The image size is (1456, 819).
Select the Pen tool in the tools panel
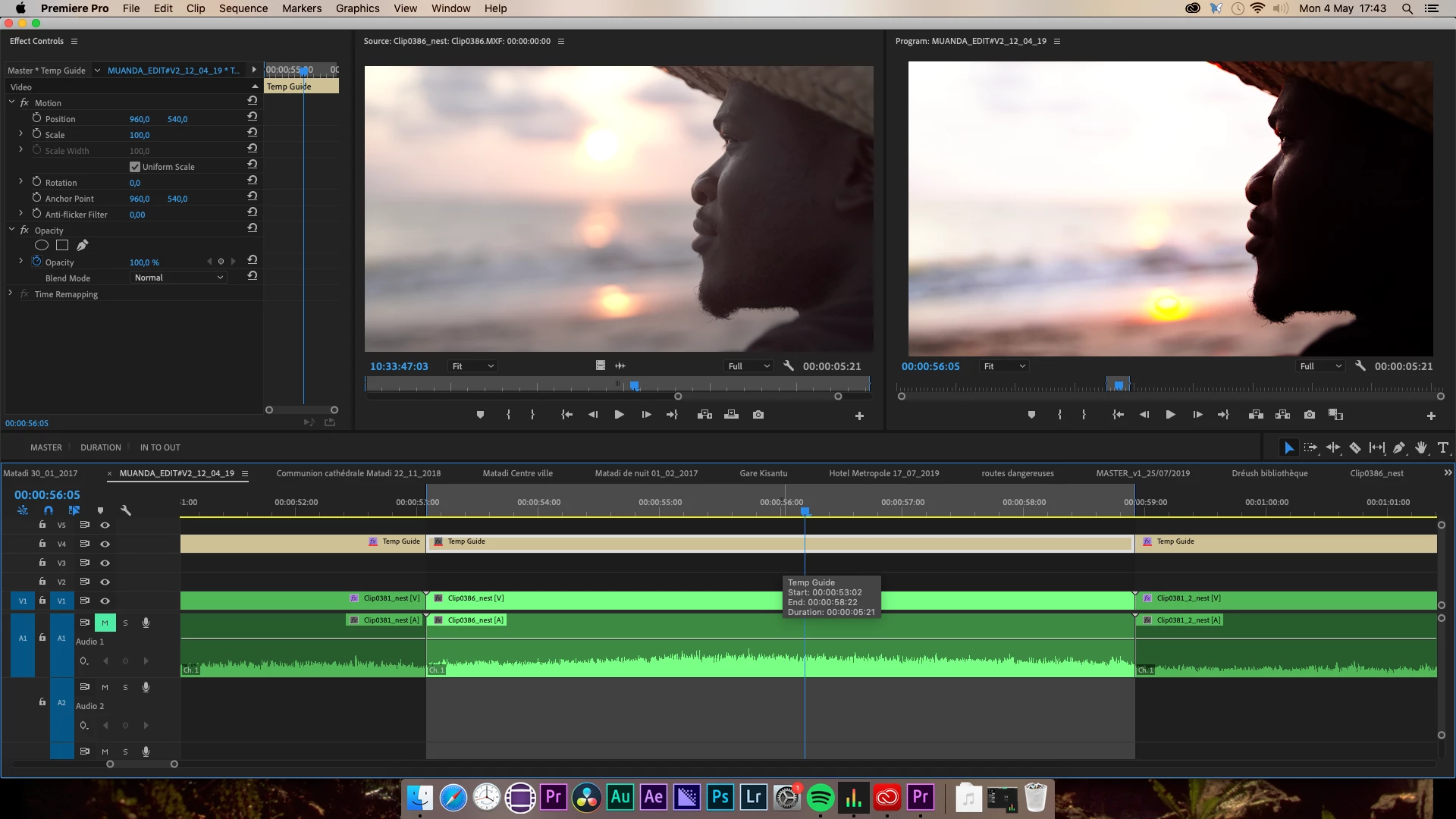pos(1399,448)
